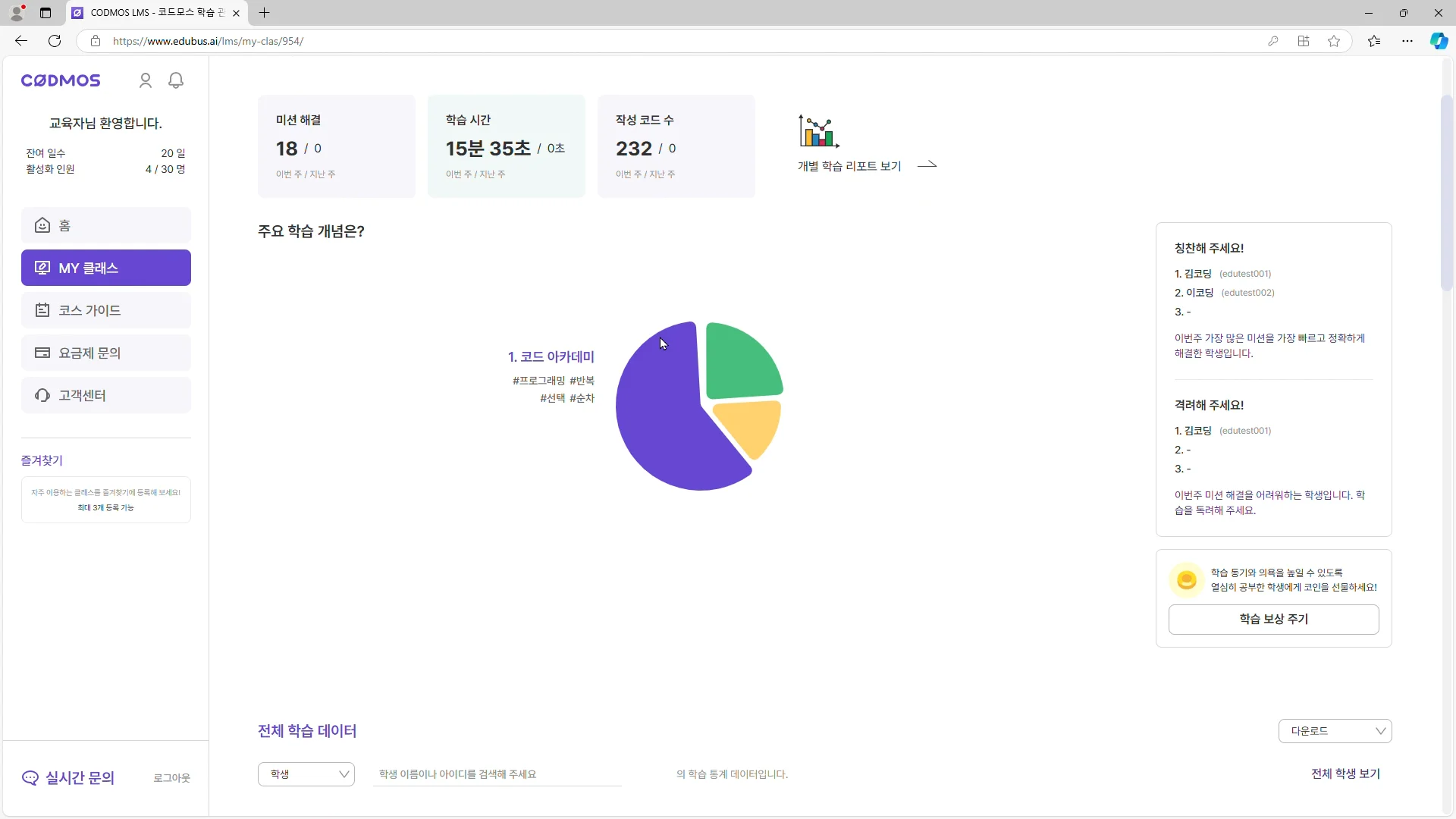Open 고객센터 from sidebar
Screen dimensions: 1456x819
pyautogui.click(x=106, y=395)
